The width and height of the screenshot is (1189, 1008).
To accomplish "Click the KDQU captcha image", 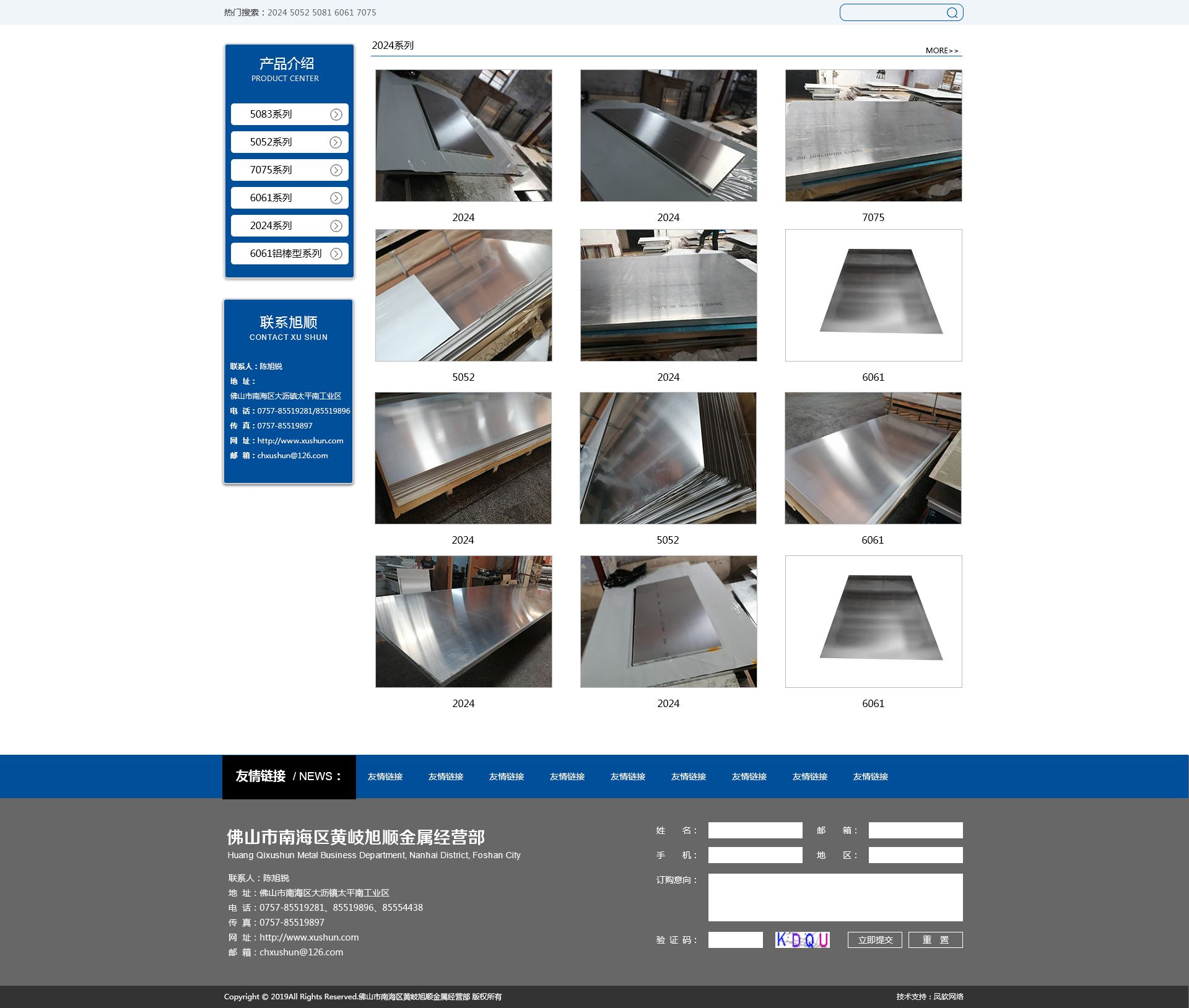I will point(802,940).
